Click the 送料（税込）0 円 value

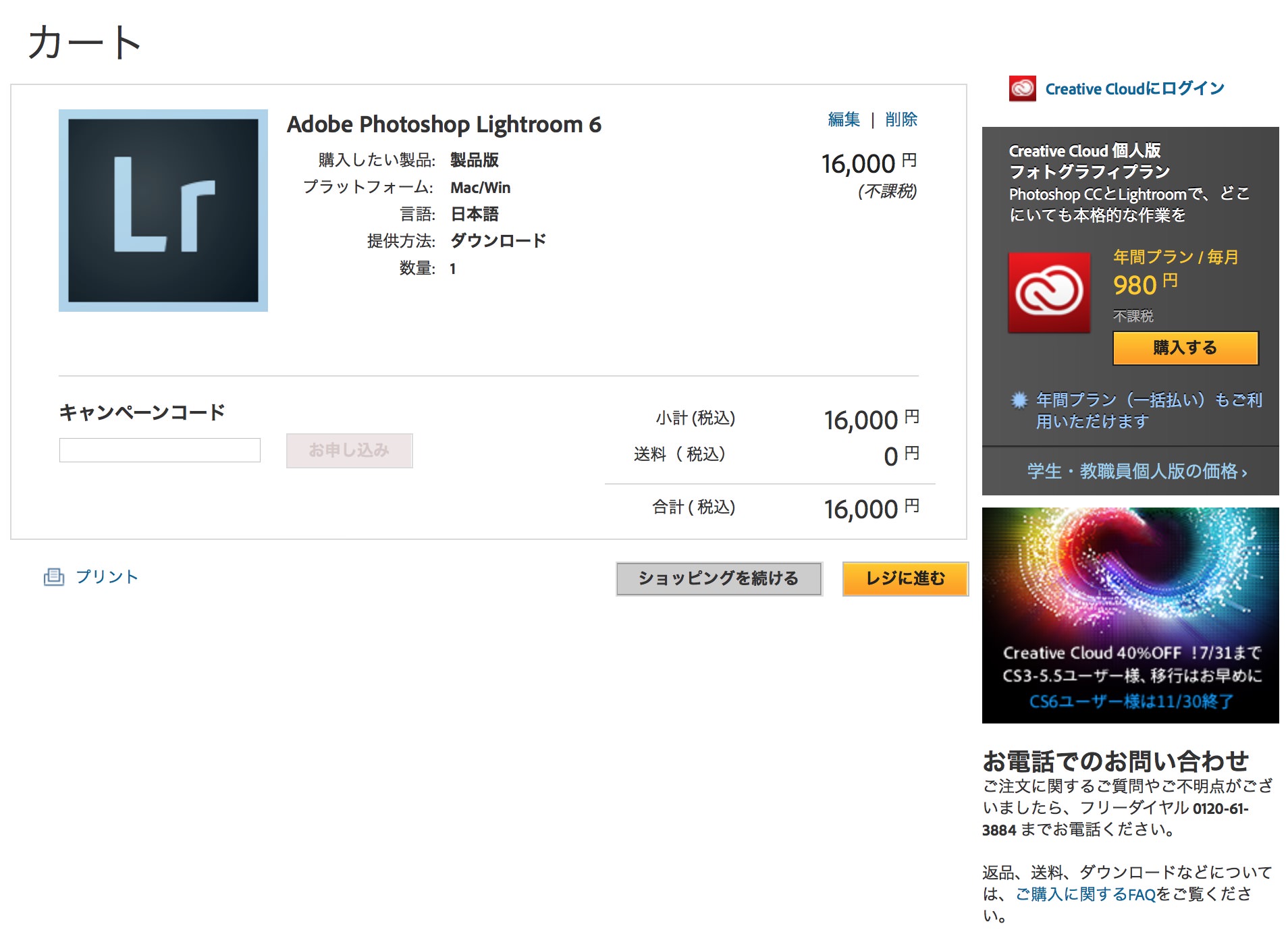click(901, 456)
